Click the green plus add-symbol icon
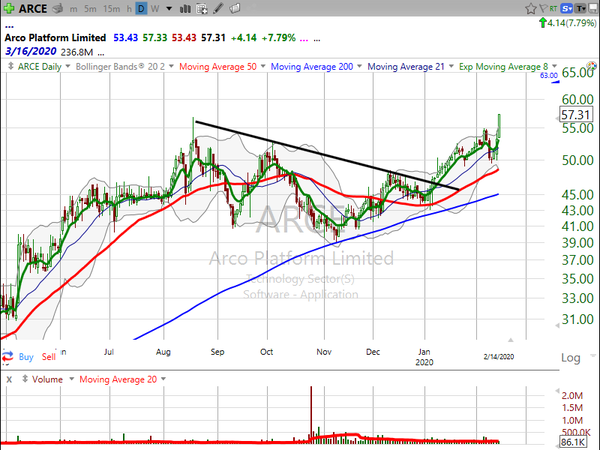This screenshot has width=600, height=450. (8, 8)
